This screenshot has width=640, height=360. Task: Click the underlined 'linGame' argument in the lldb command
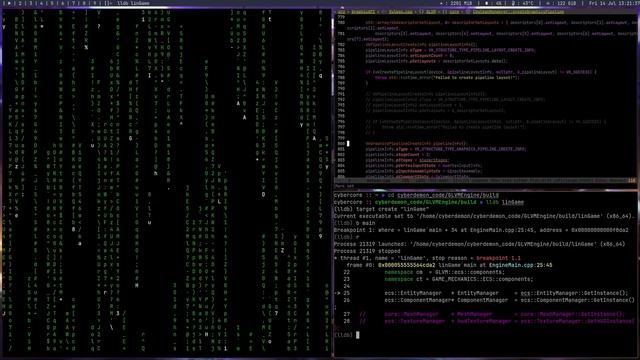tap(513, 202)
